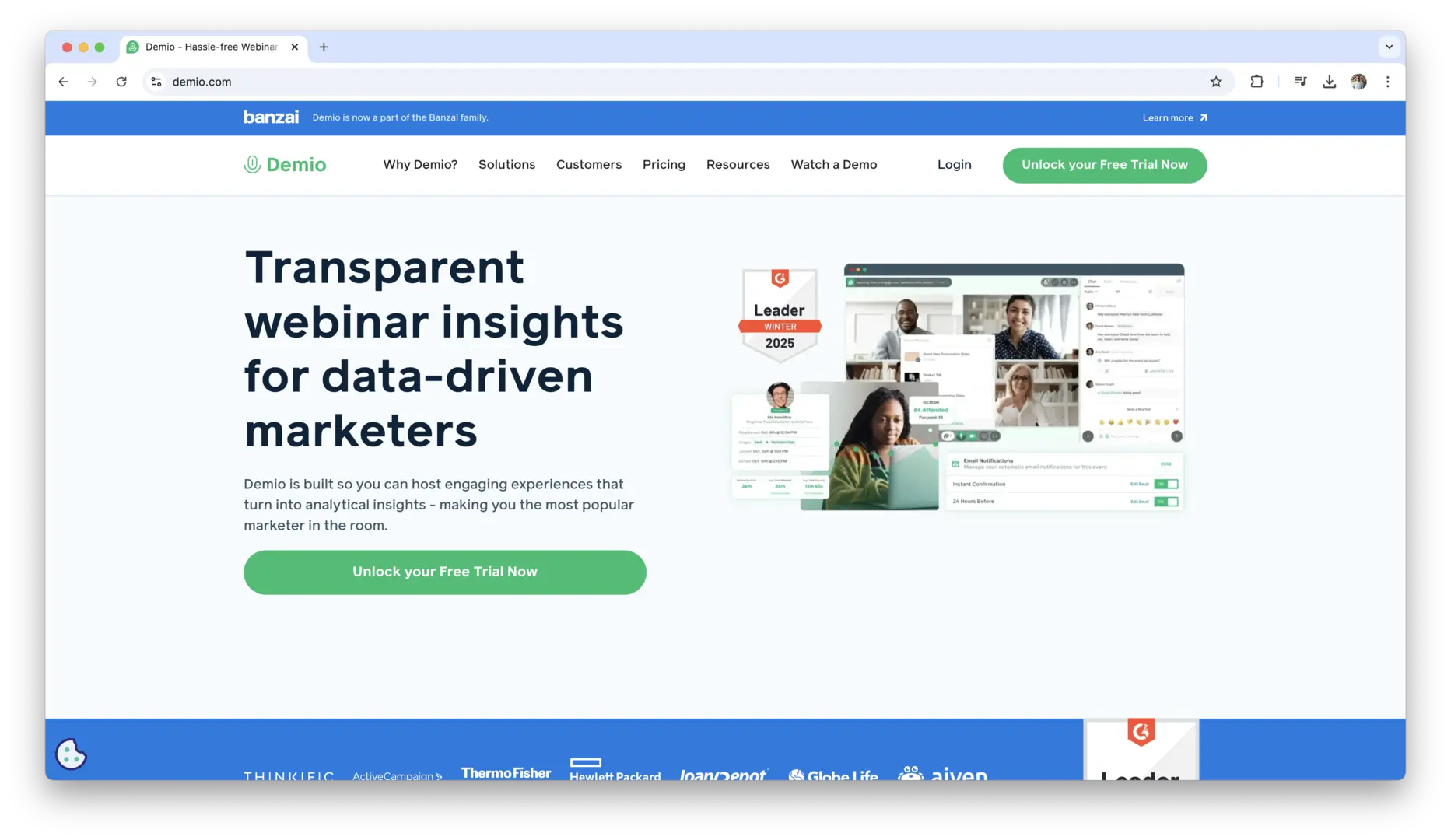Click the Demio logo in the header
Image resolution: width=1451 pixels, height=840 pixels.
pos(285,165)
